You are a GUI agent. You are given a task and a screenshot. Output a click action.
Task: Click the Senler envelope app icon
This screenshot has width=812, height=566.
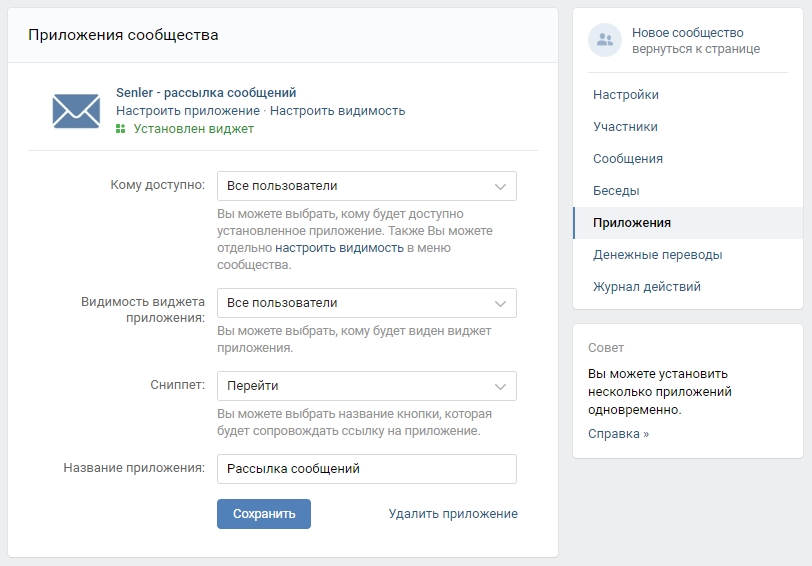pyautogui.click(x=76, y=110)
